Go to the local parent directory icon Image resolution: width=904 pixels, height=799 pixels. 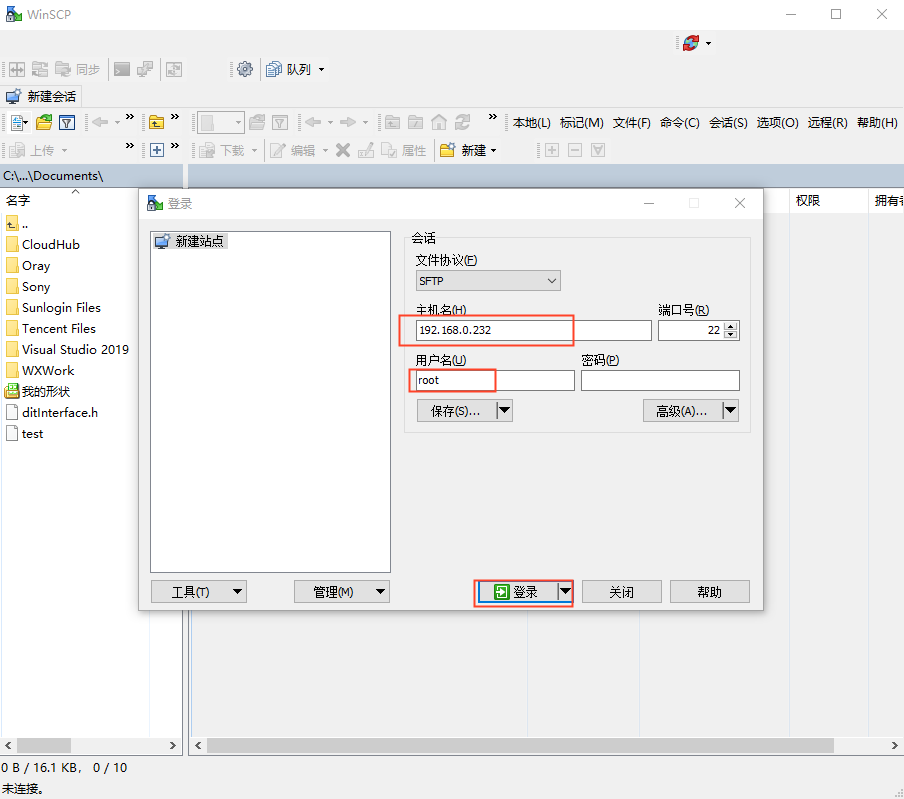click(x=156, y=122)
